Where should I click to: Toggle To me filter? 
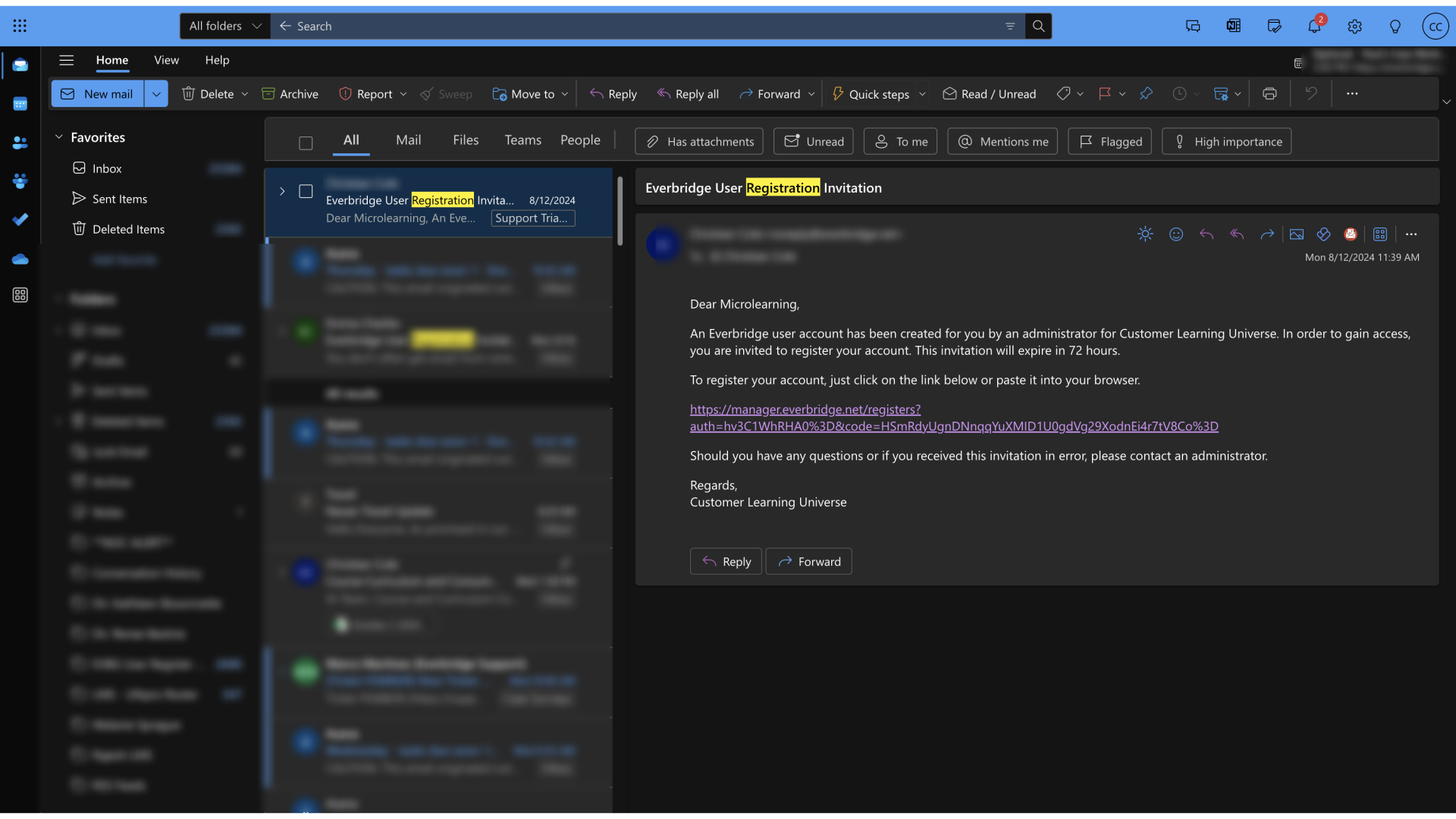tap(901, 142)
